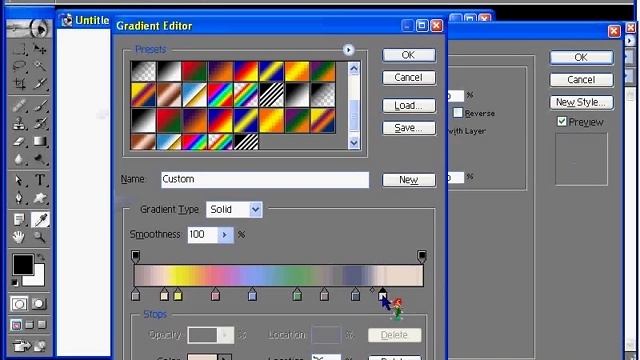This screenshot has width=640, height=360.
Task: Select the Crop tool
Action: pos(19,83)
